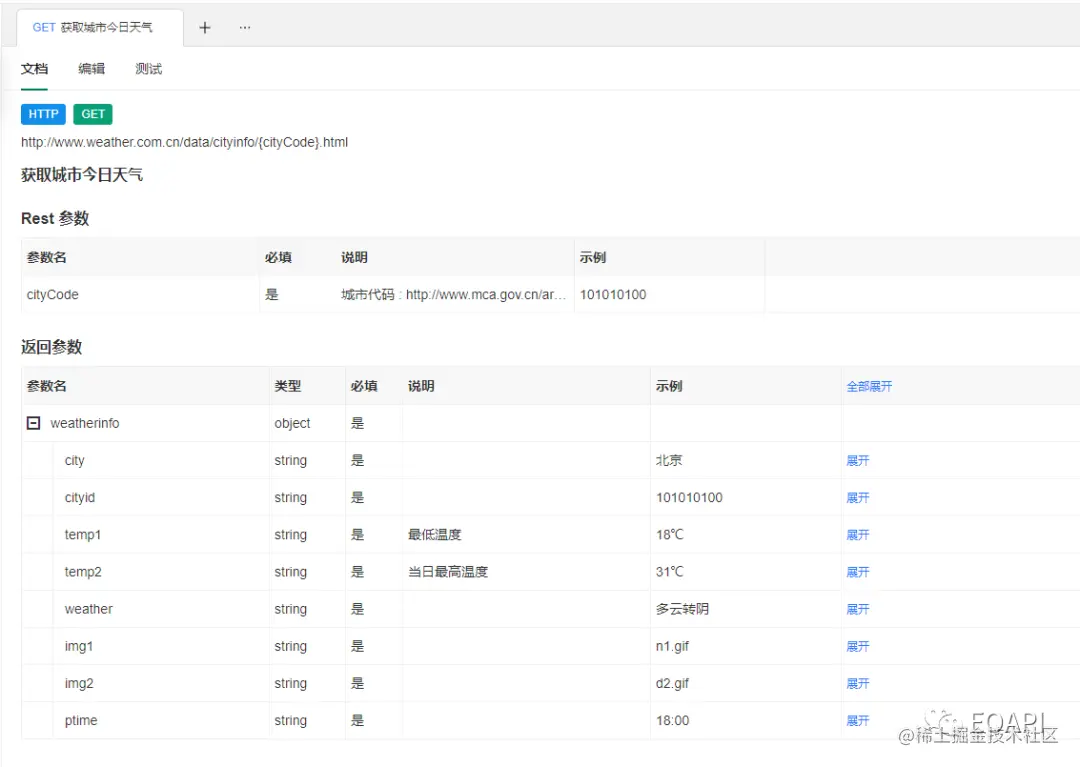Screen dimensions: 1080x767
Task: Expand the city row with 展开
Action: pos(858,461)
